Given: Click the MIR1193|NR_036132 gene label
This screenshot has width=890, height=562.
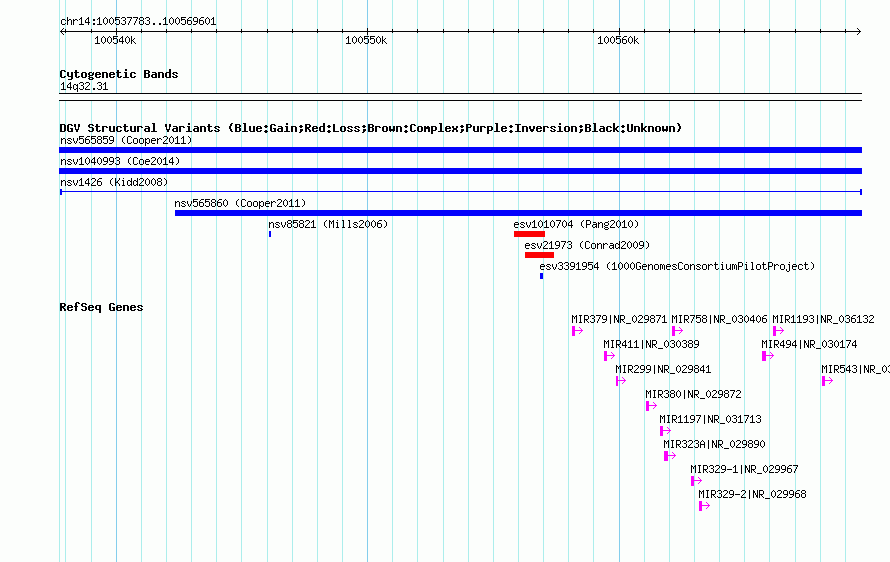Looking at the screenshot, I should [823, 319].
